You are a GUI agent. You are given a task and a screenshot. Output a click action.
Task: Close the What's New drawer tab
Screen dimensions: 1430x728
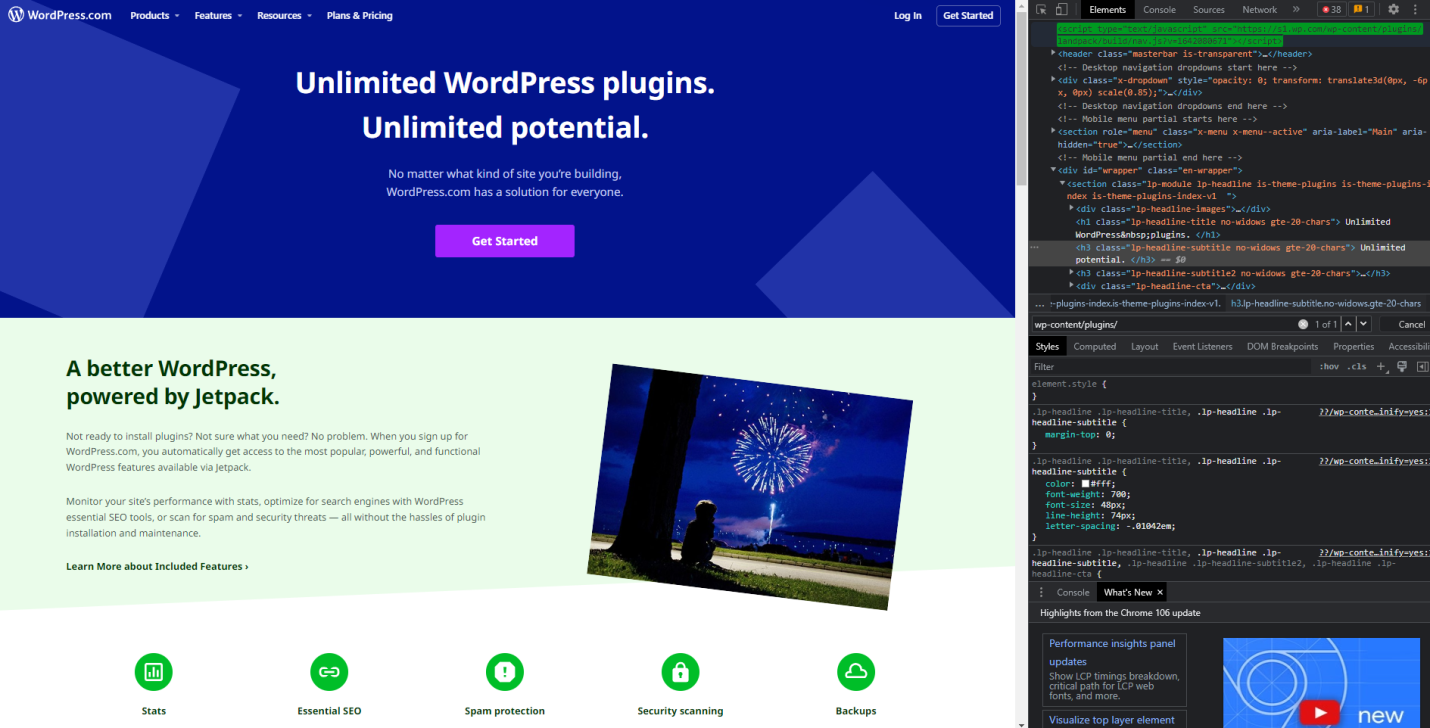(1160, 592)
